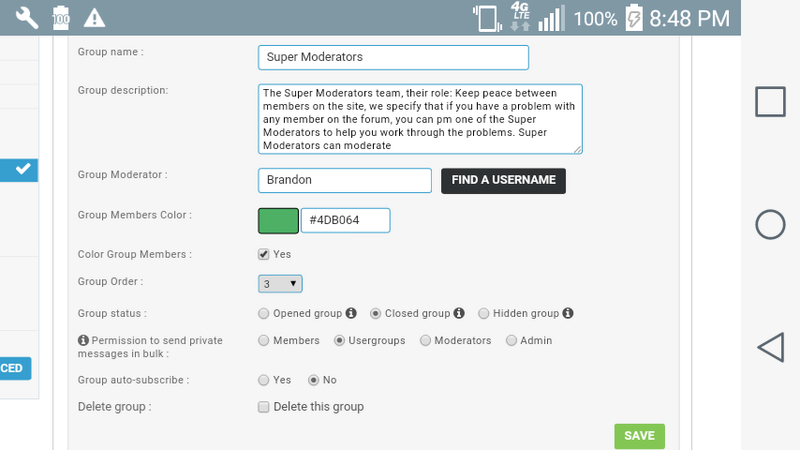Go back with the triangle button
The width and height of the screenshot is (800, 450).
[x=770, y=347]
